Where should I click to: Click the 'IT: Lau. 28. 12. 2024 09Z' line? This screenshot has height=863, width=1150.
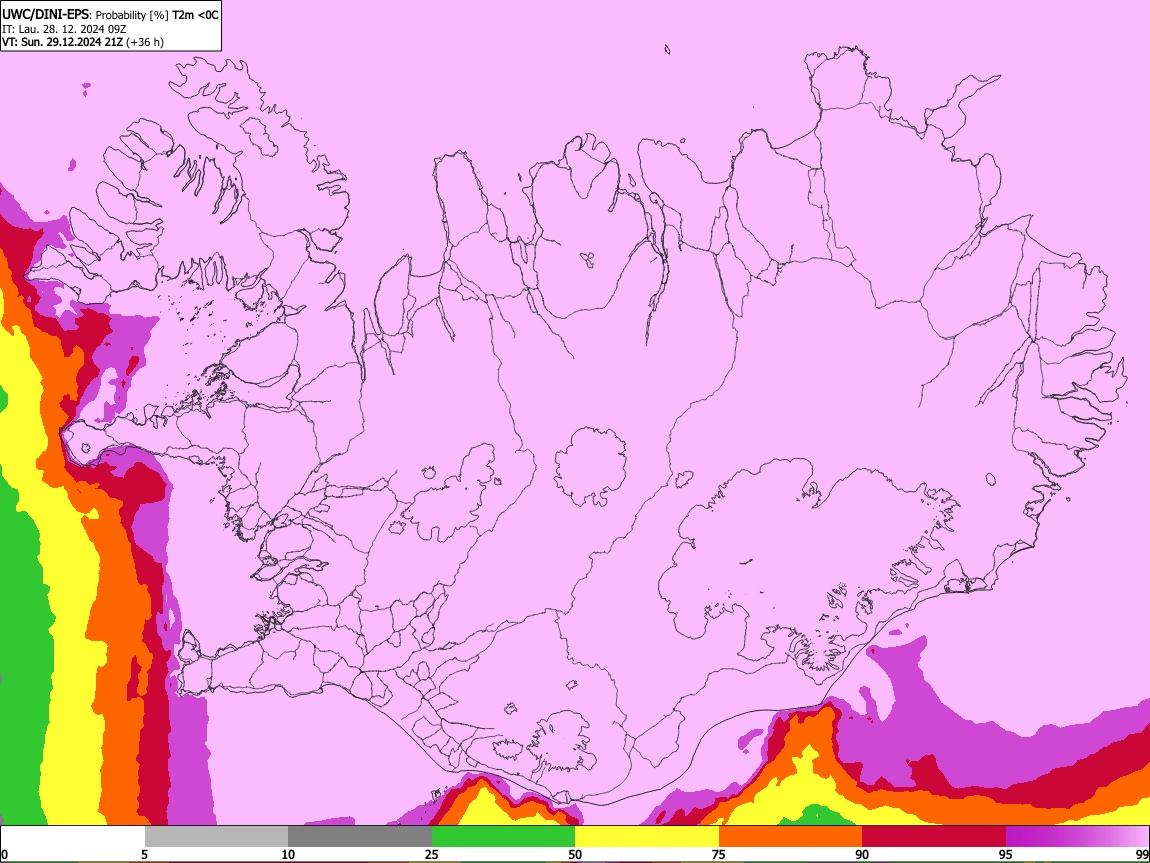pyautogui.click(x=64, y=29)
